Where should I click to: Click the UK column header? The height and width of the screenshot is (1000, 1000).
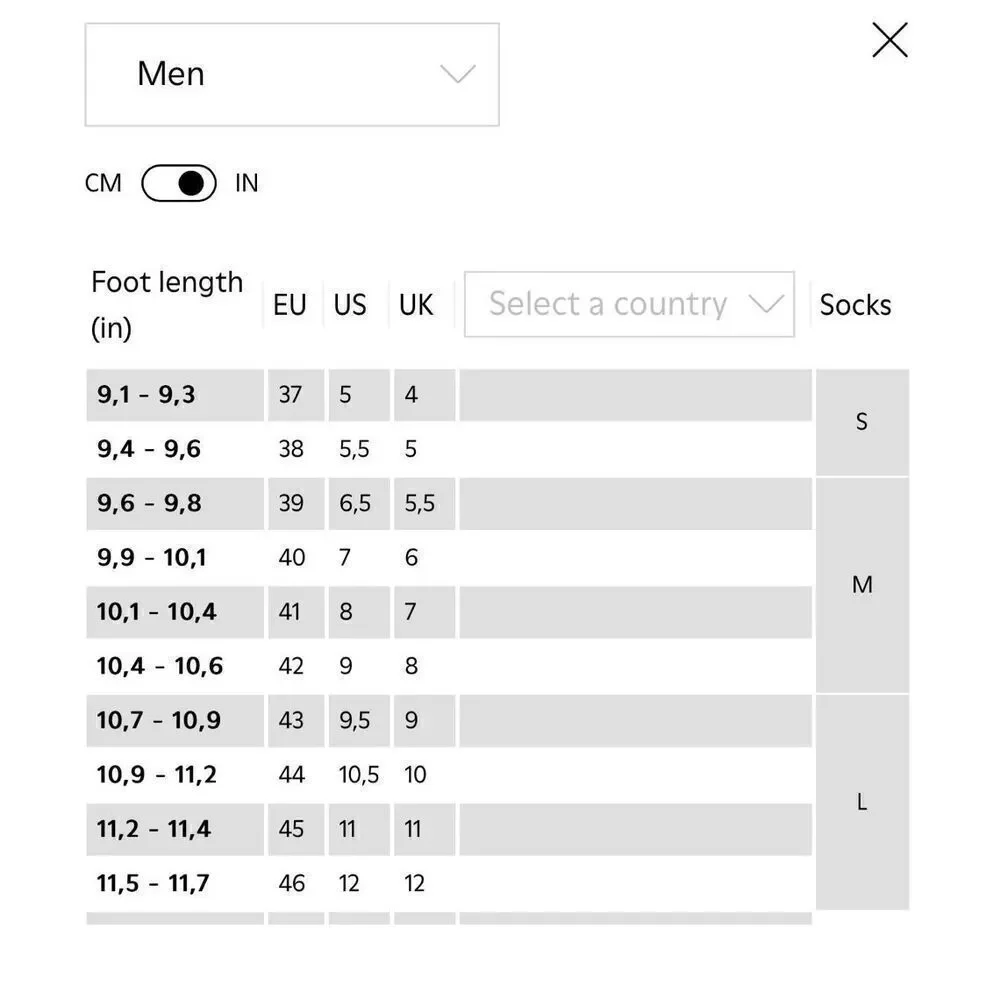416,305
